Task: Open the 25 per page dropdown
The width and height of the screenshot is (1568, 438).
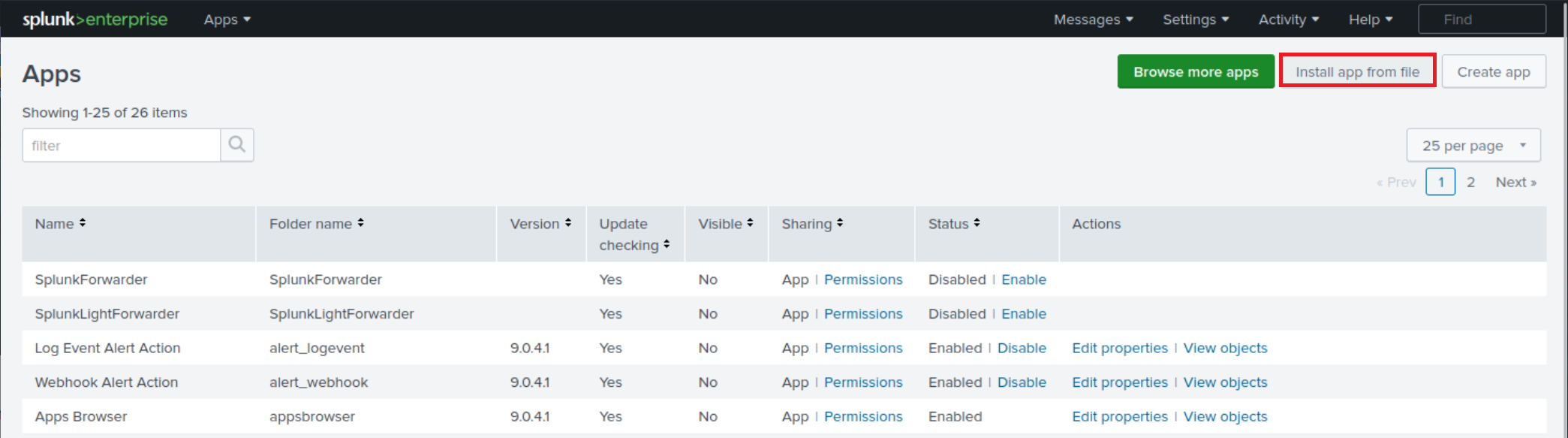Action: coord(1473,146)
